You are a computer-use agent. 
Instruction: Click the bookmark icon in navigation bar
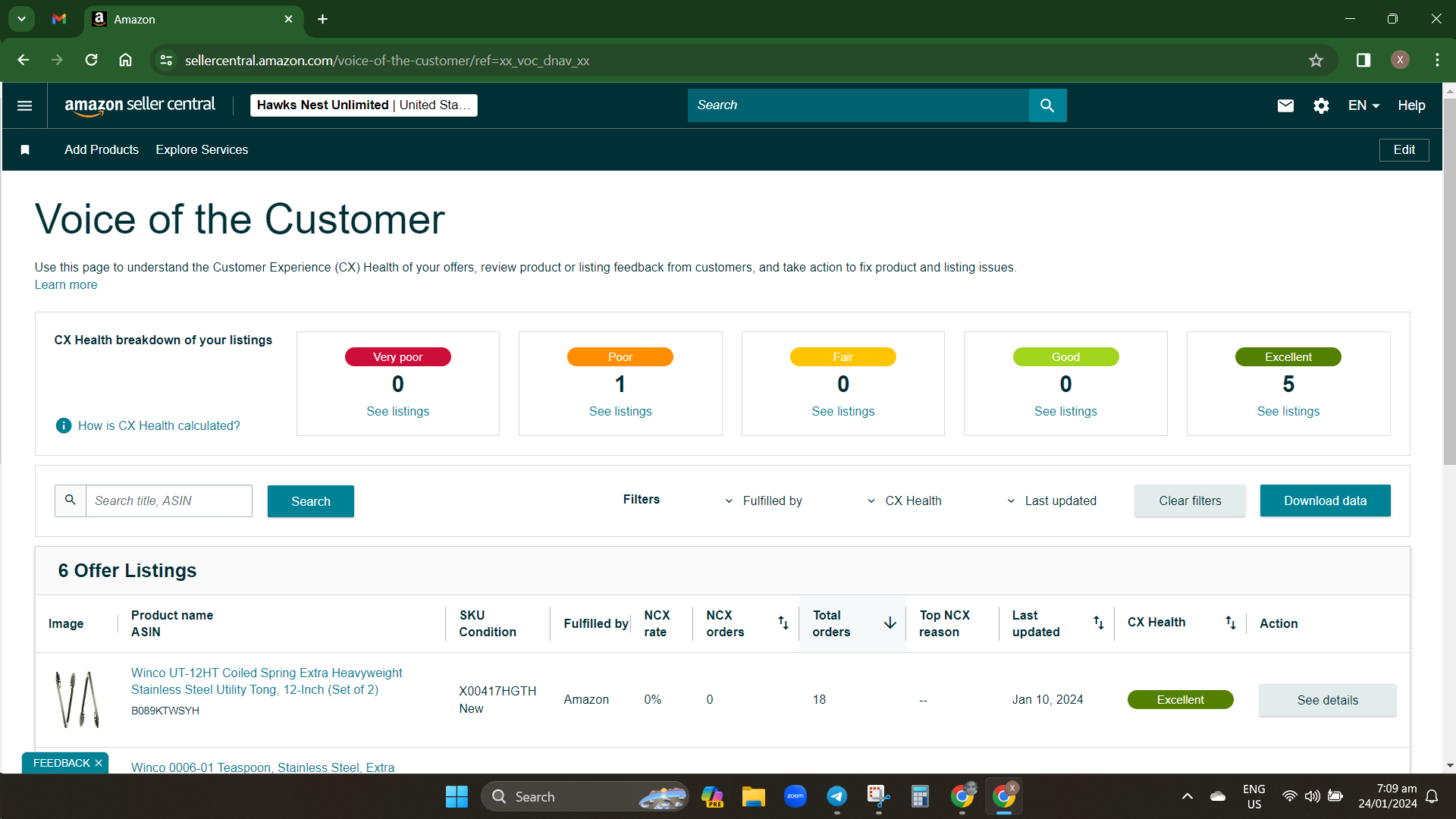[25, 150]
